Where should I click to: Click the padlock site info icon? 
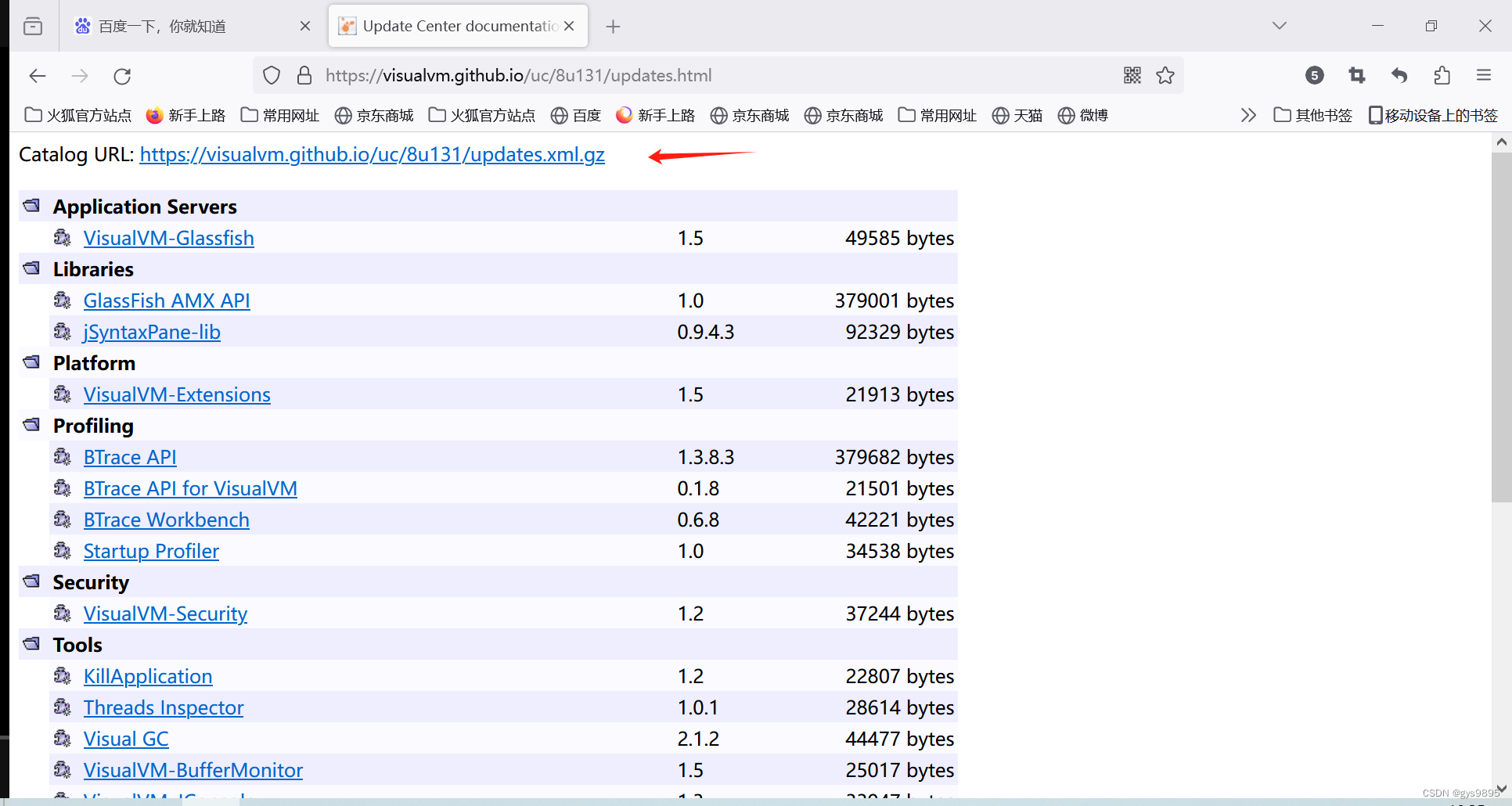click(304, 75)
